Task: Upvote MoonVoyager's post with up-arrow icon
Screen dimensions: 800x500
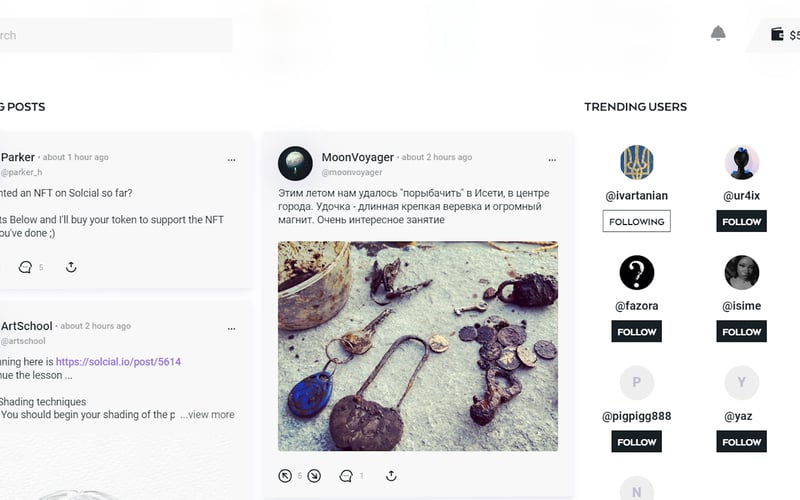Action: pos(285,476)
